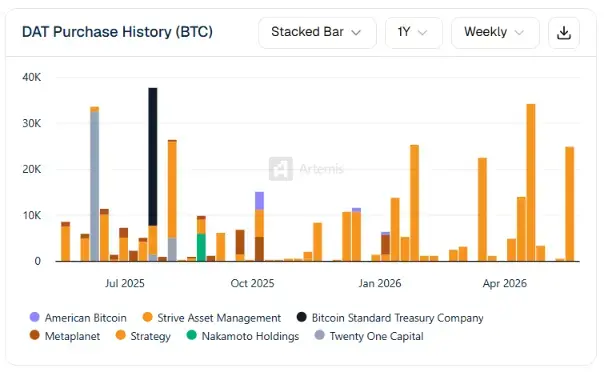Viewport: 609px width, 373px height.
Task: Select the purple segment atop the October 2025 bar
Action: 259,201
